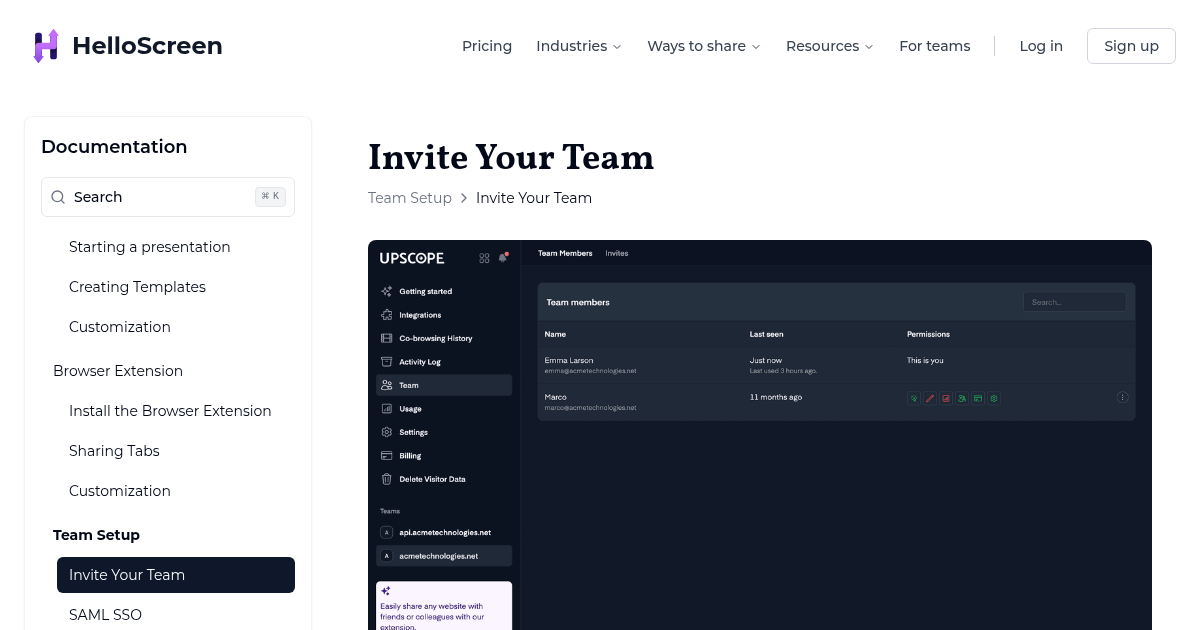Click the Marco member name
Viewport: 1200px width, 630px height.
(x=555, y=397)
